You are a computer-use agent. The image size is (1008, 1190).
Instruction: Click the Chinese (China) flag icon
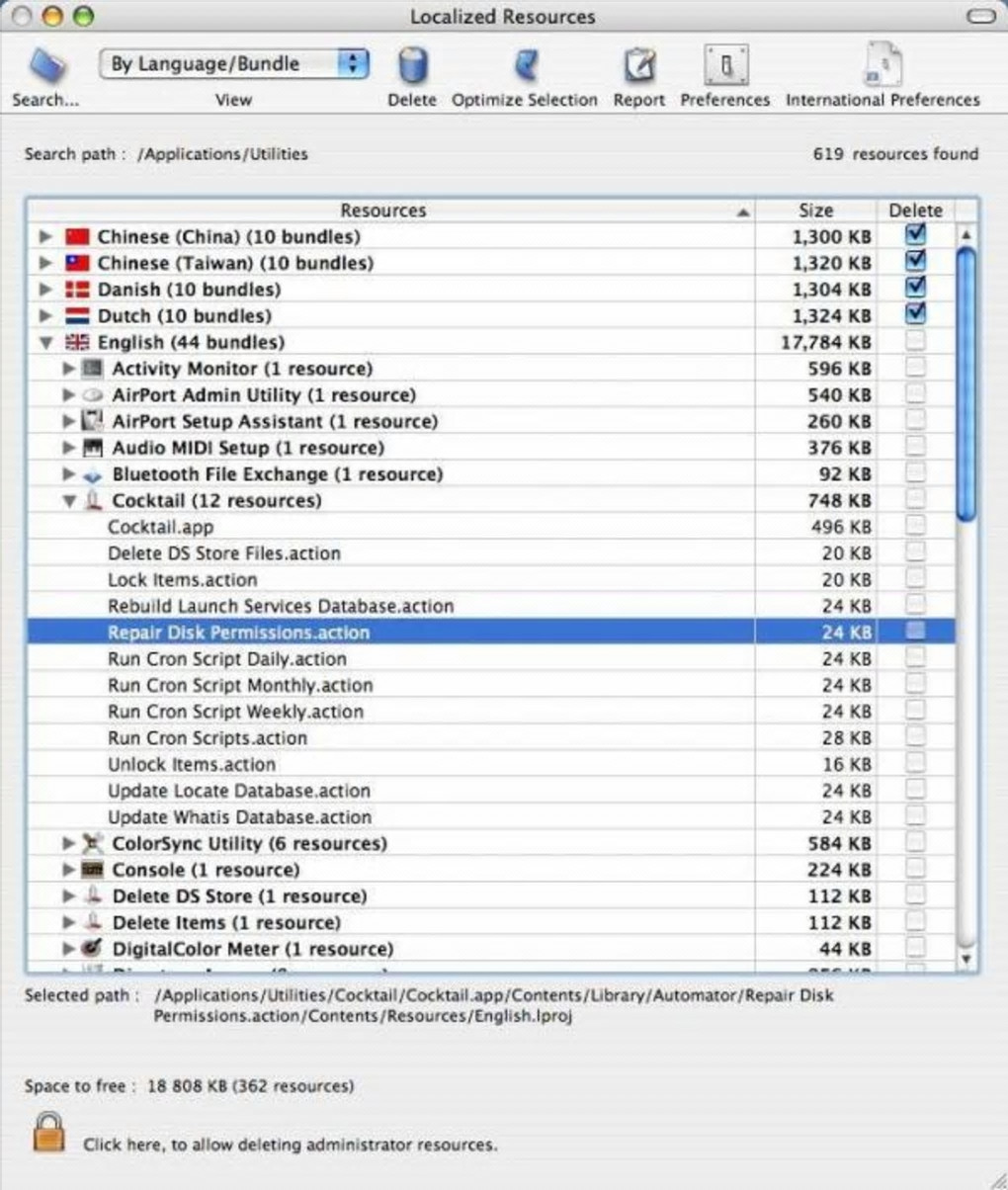coord(77,237)
